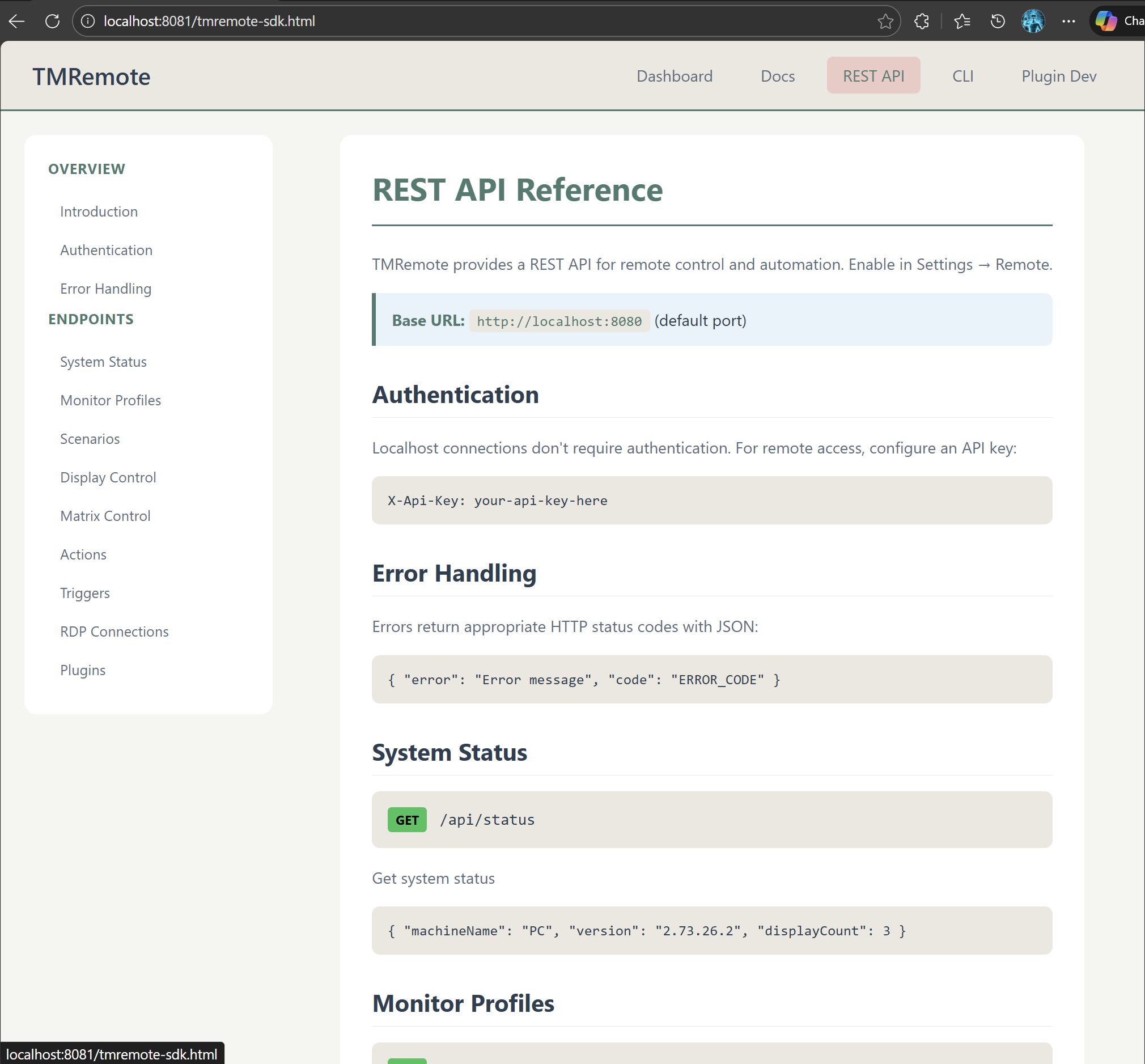Open Settings and more ellipsis menu
Image resolution: width=1145 pixels, height=1064 pixels.
[1069, 21]
